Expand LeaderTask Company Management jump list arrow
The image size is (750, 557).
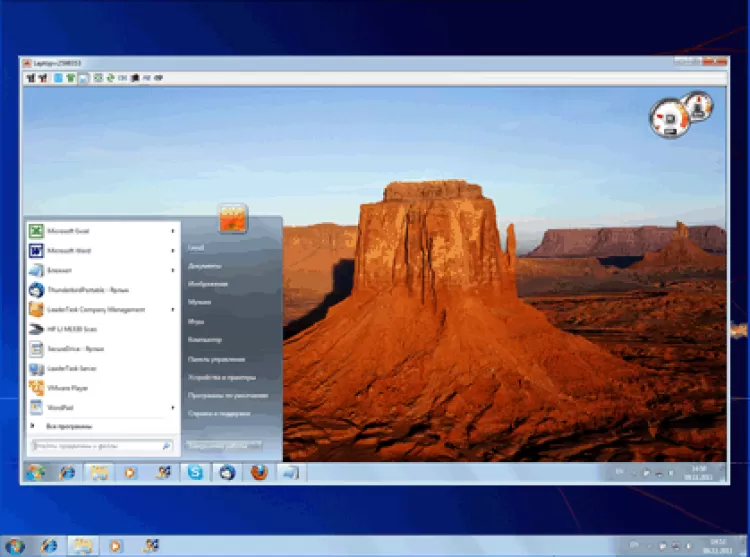[x=173, y=309]
